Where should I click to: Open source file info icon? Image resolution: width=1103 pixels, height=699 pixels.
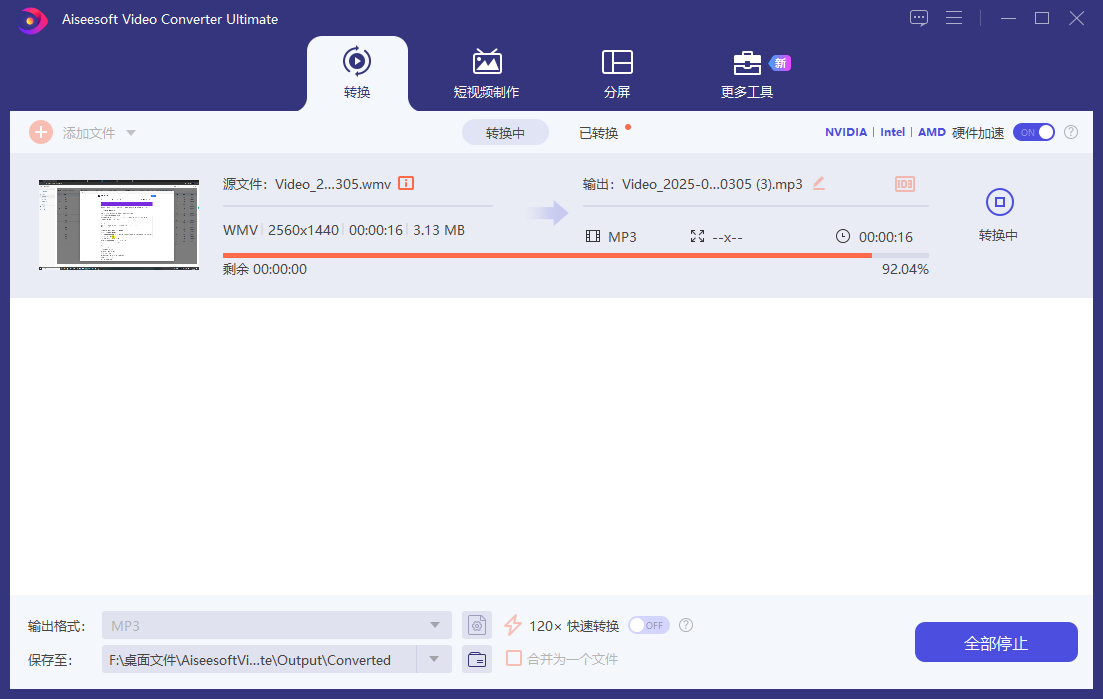coord(406,183)
